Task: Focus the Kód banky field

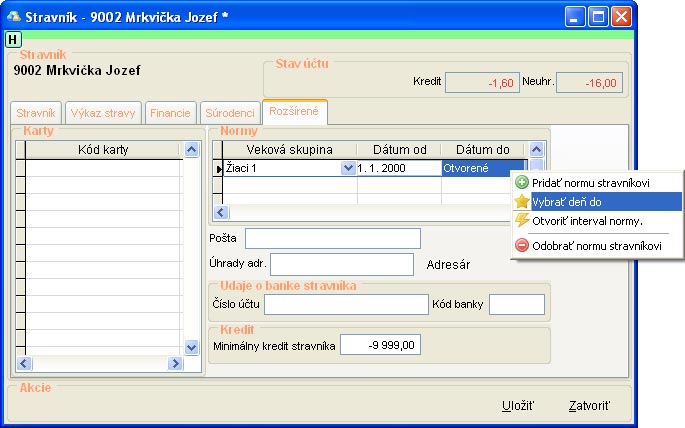Action: click(517, 304)
